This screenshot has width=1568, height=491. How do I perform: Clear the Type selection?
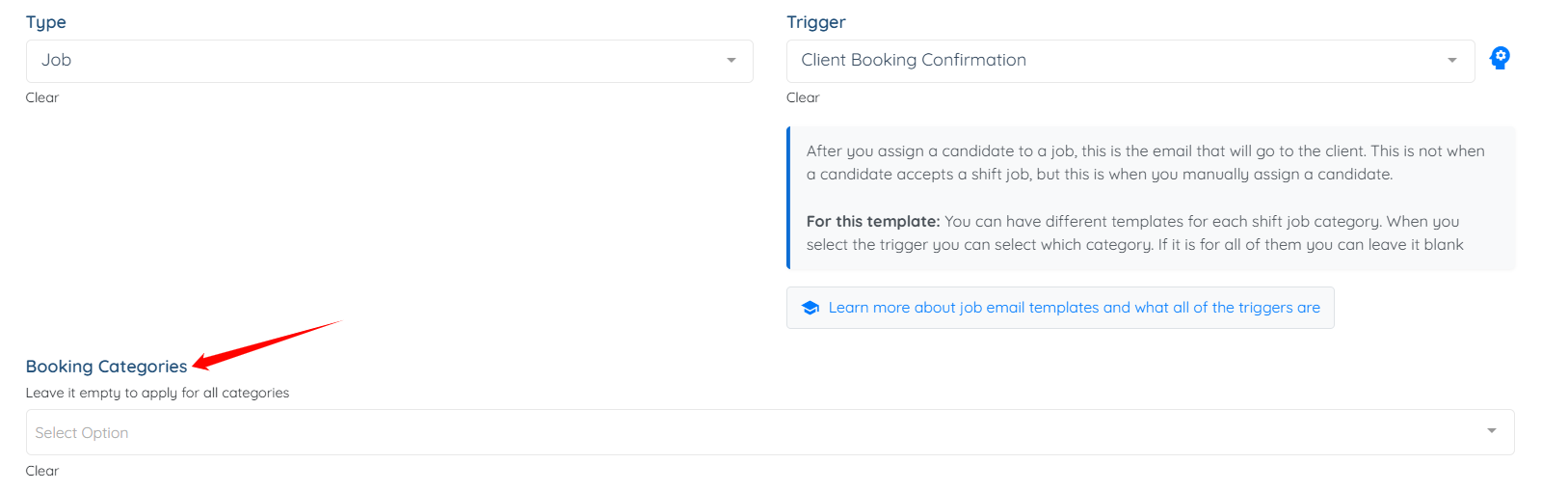[x=42, y=97]
